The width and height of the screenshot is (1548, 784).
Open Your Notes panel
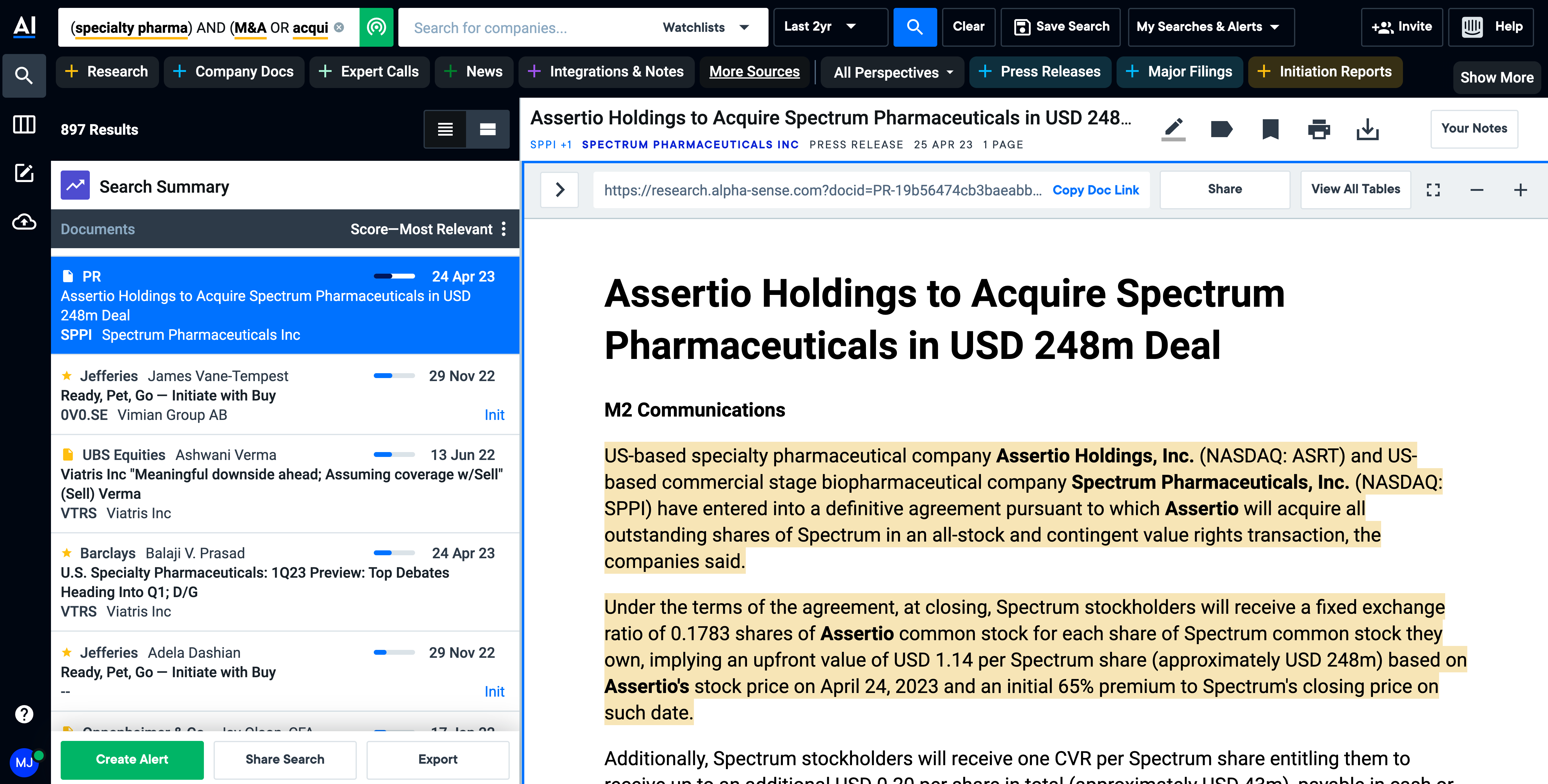tap(1474, 129)
